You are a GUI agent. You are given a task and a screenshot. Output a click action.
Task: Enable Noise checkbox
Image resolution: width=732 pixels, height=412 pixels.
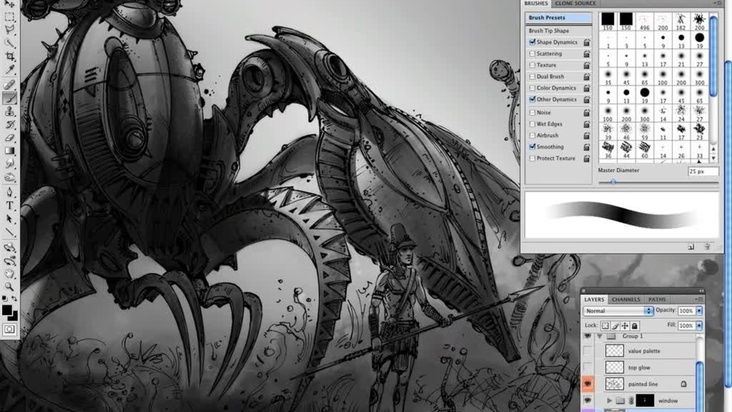click(x=532, y=112)
